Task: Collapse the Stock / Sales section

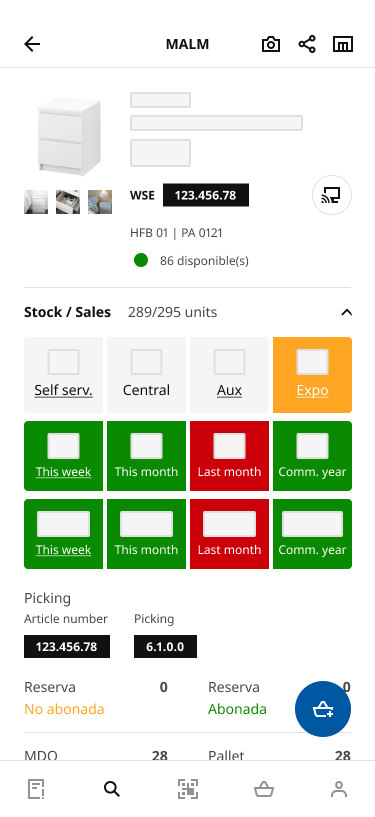Action: (x=346, y=313)
